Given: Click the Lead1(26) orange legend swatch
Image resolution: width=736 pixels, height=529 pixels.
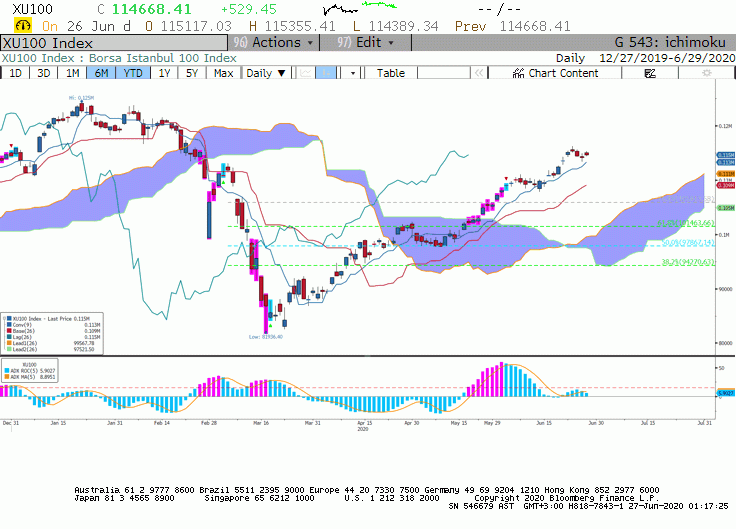Looking at the screenshot, I should click(9, 343).
